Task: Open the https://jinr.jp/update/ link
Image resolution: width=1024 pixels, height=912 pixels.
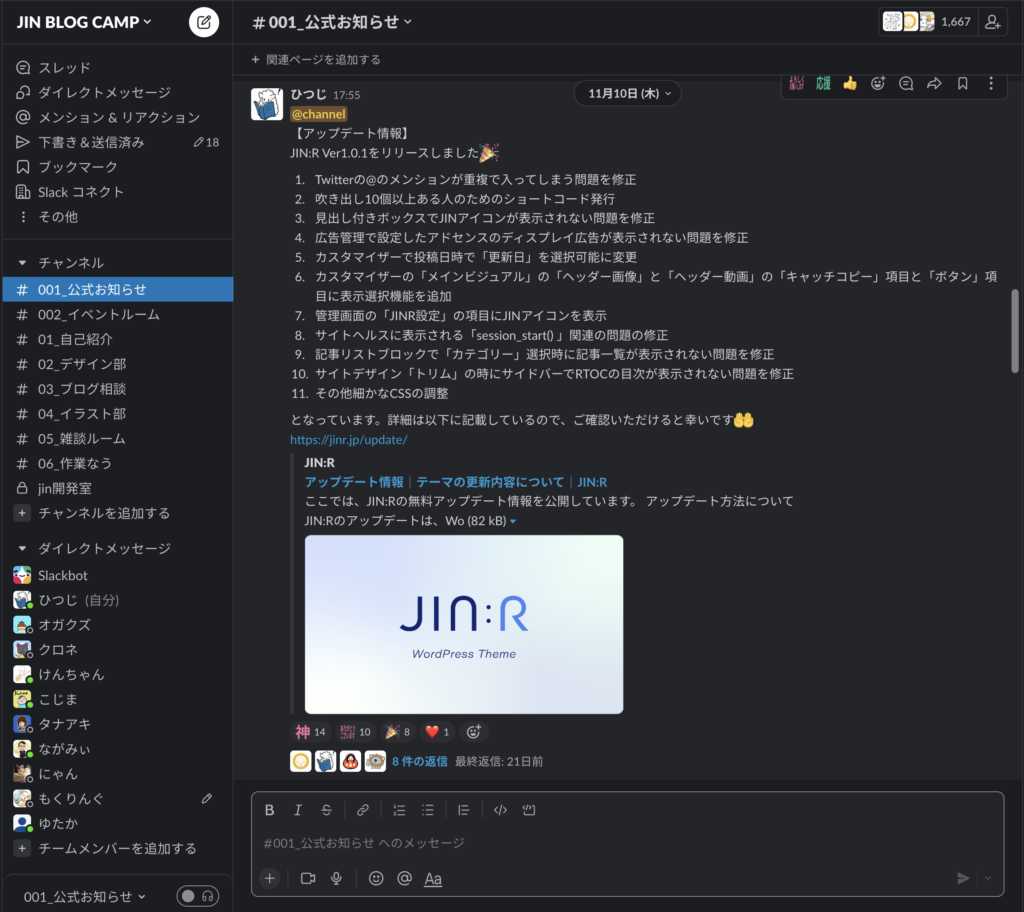Action: tap(349, 440)
